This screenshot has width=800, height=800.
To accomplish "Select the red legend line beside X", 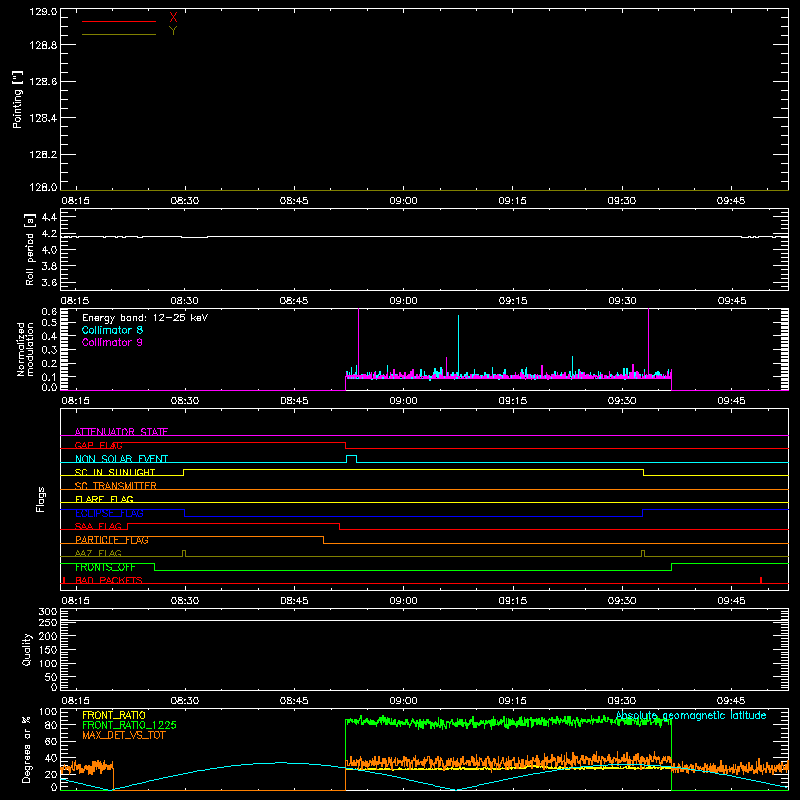I will [119, 21].
